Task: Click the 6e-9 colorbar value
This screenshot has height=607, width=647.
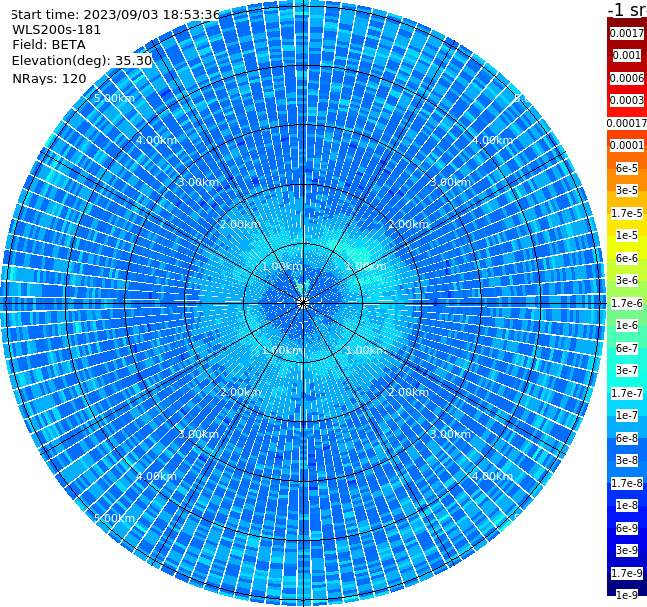Action: coord(627,528)
